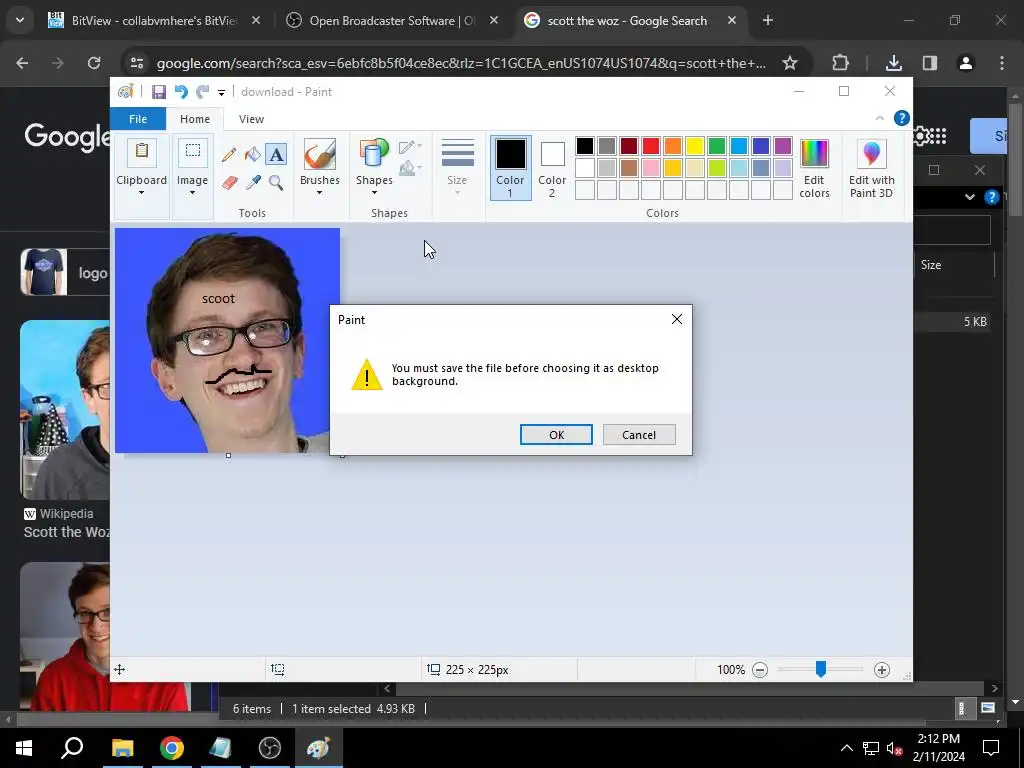Open Chrome side panel icon
The image size is (1024, 768).
pyautogui.click(x=930, y=63)
